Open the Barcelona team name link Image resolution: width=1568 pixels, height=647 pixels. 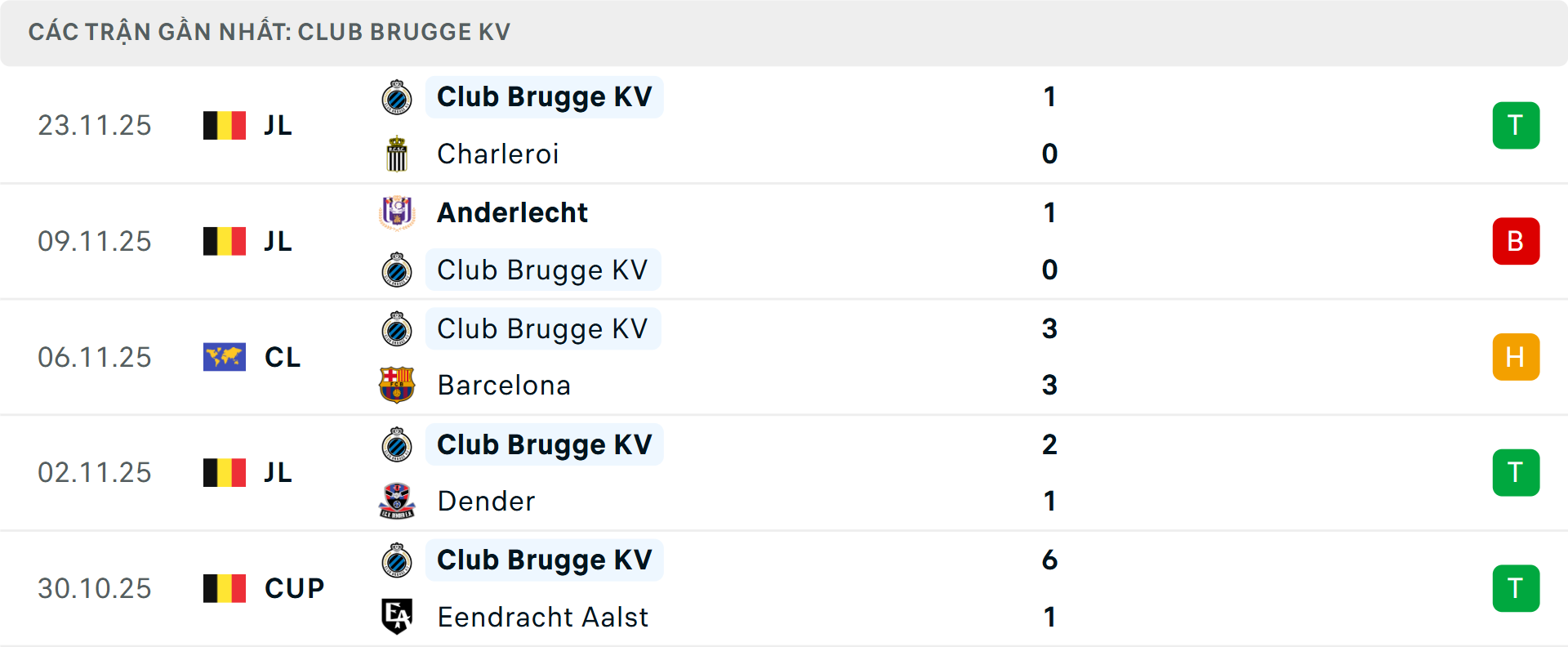point(504,385)
